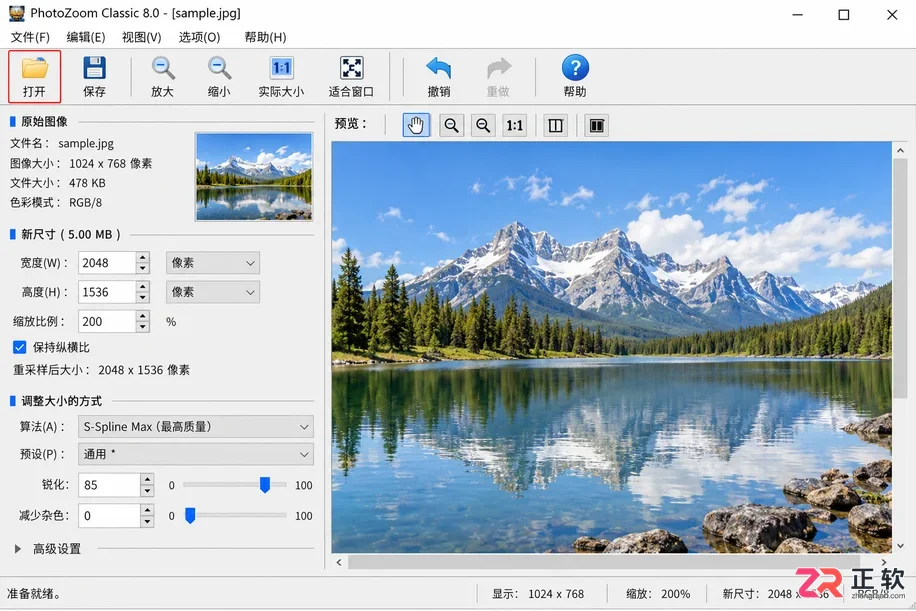Screen dimensions: 916x611
Task: Click the 高度 input field showing 1536
Action: pyautogui.click(x=107, y=292)
